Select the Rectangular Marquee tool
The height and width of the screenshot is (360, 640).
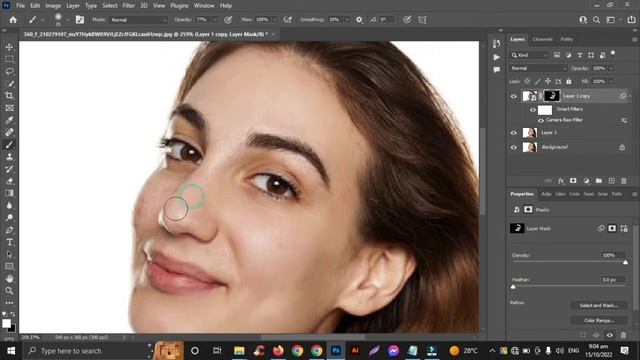pos(9,59)
